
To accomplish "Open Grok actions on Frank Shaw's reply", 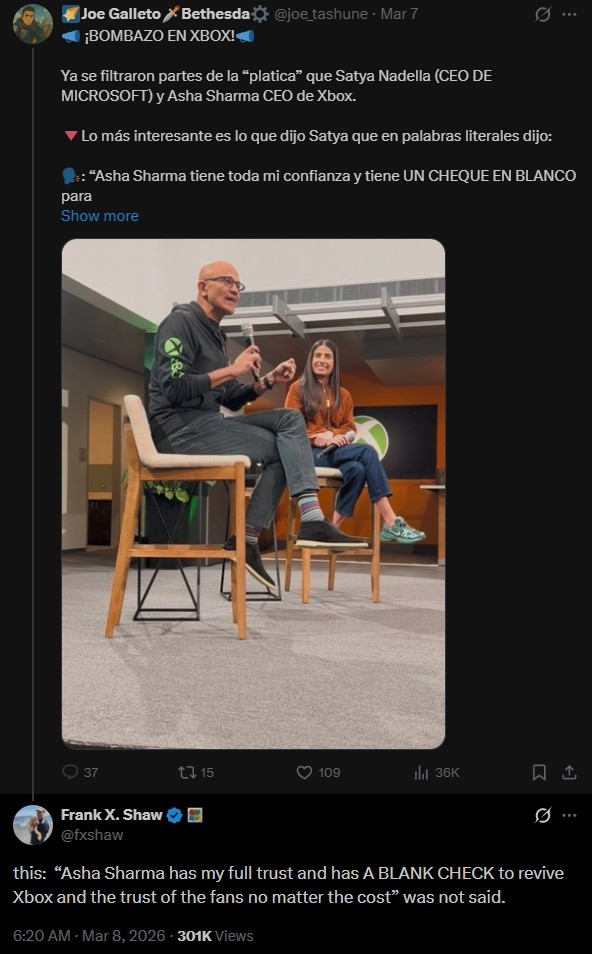I will point(544,814).
